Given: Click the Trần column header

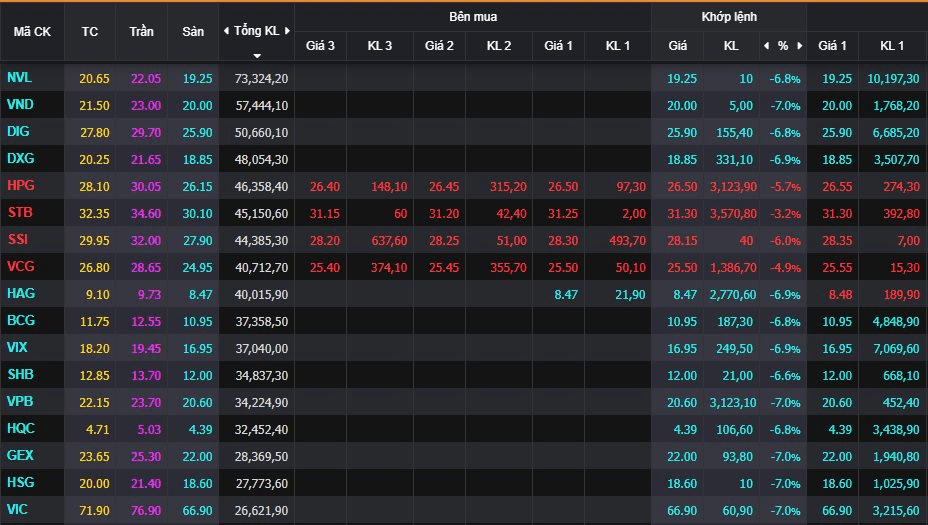Looking at the screenshot, I should (141, 31).
